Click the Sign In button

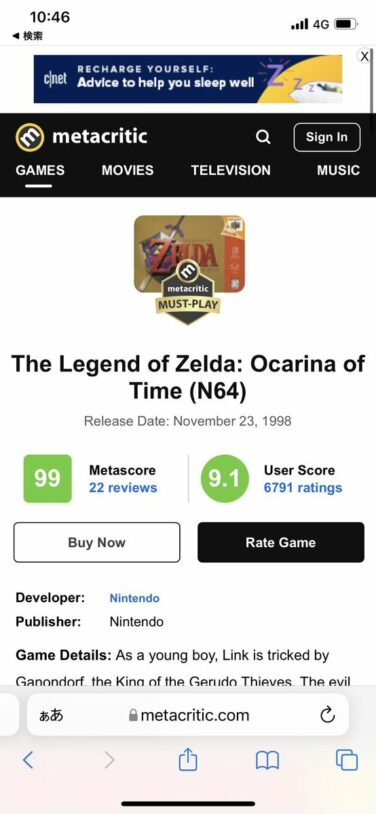(x=327, y=137)
